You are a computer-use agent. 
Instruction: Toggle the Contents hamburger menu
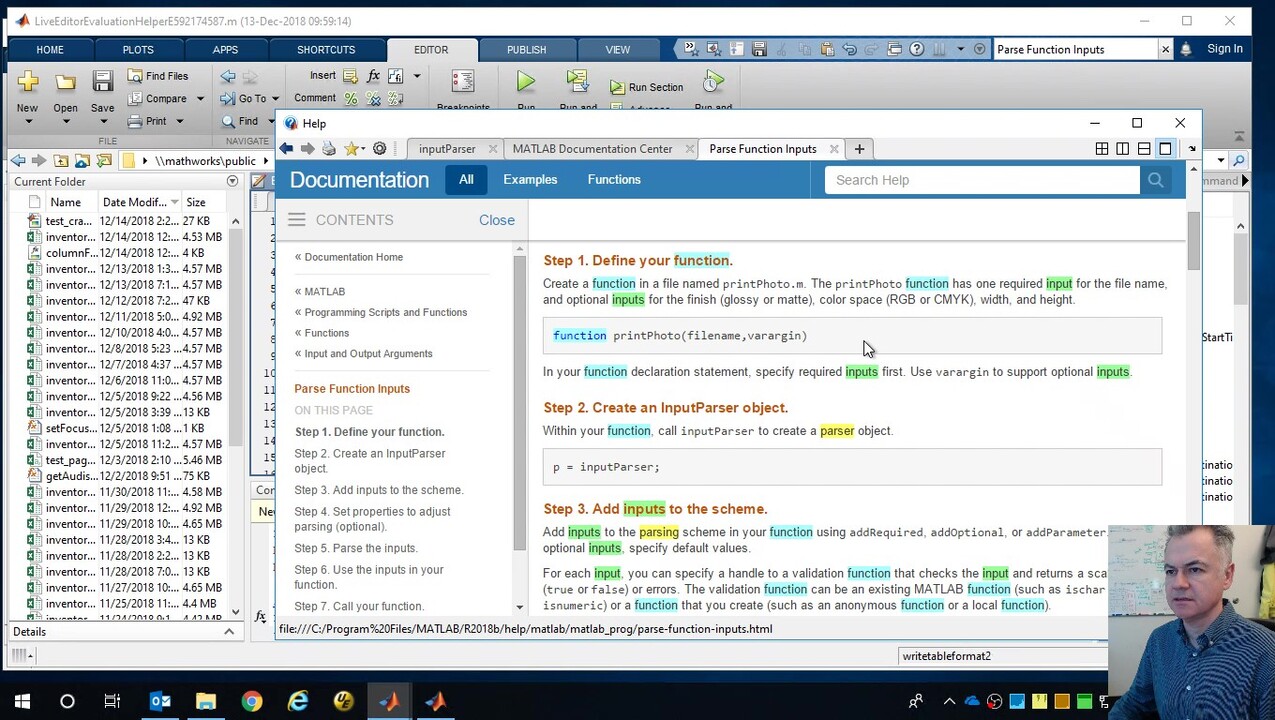pyautogui.click(x=296, y=220)
